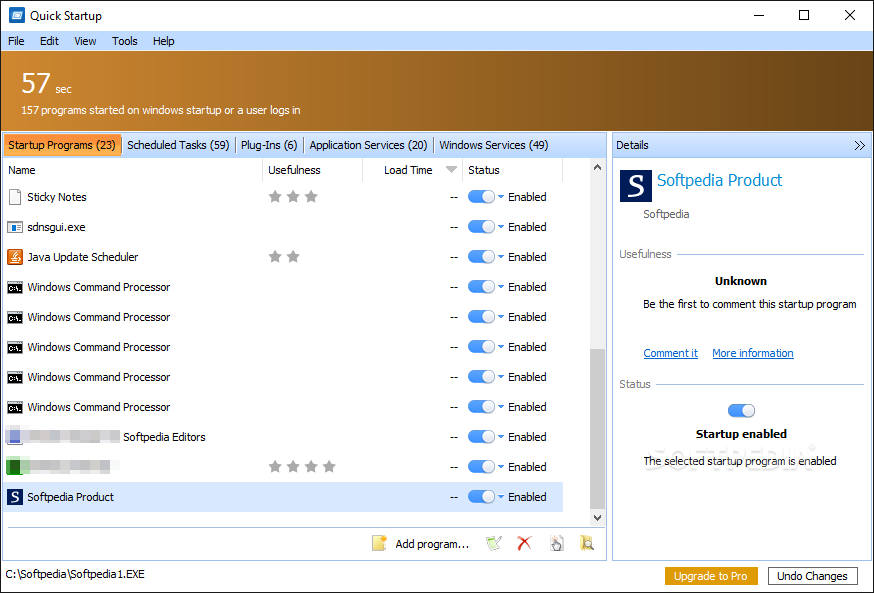874x593 pixels.
Task: Click the C:\Softpedia\Softpedia1.EXE status bar path
Action: click(75, 574)
